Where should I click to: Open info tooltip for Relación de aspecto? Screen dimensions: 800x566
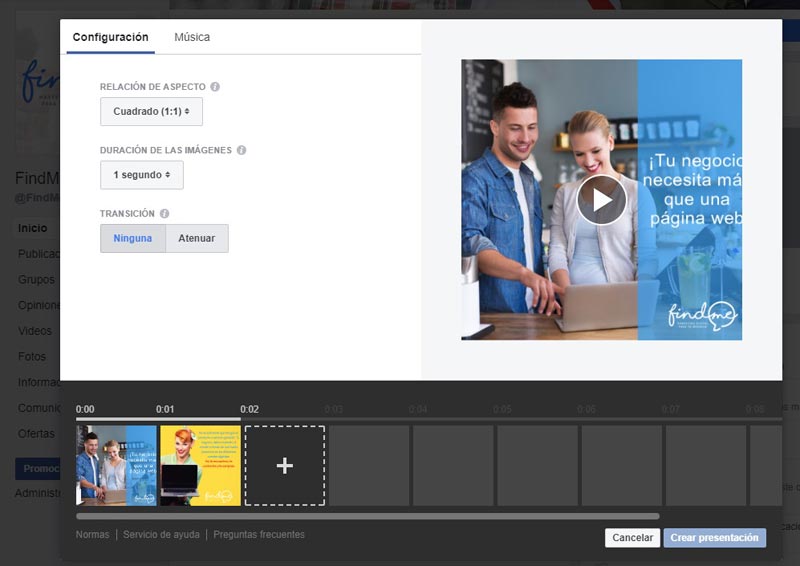tap(215, 87)
